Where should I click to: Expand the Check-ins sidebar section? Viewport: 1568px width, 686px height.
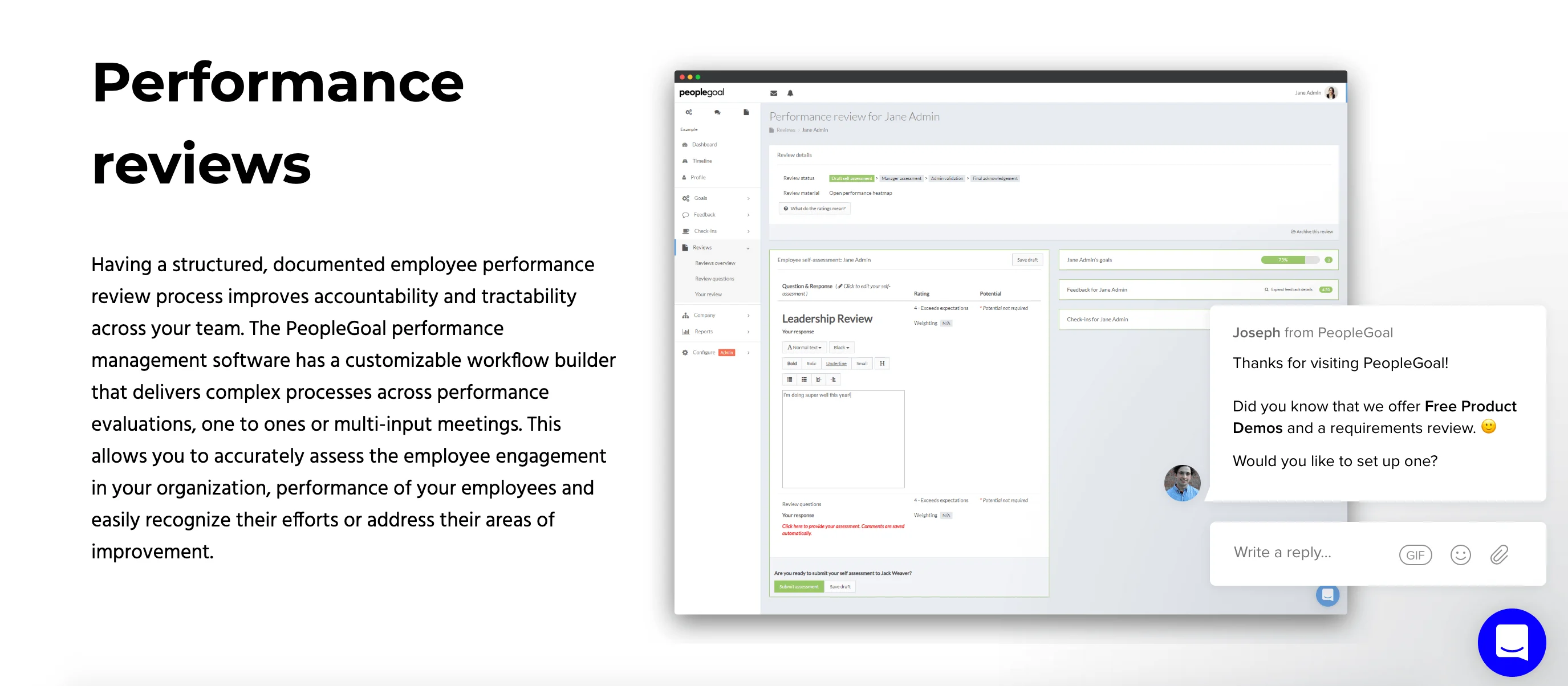(x=717, y=231)
